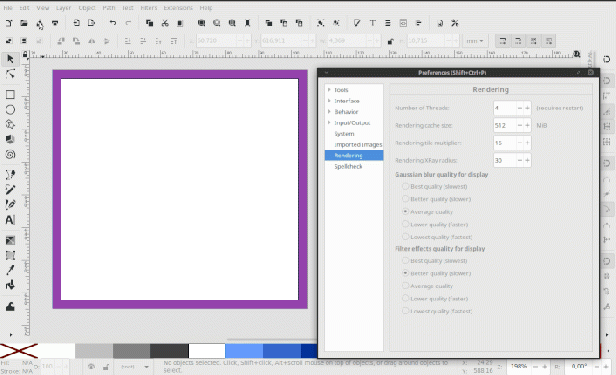
Task: Open the Filters menu
Action: pos(148,7)
